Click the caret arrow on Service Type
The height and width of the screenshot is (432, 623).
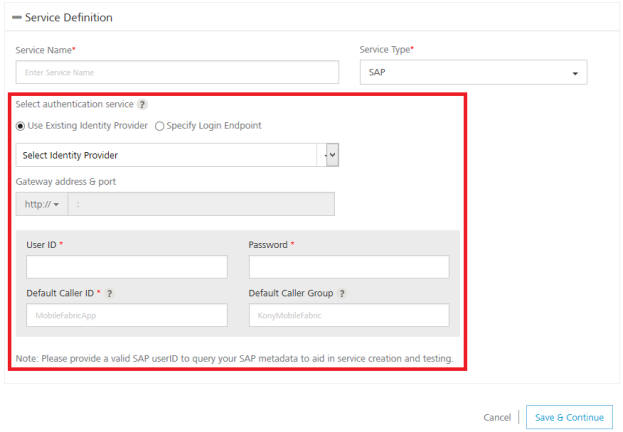(575, 73)
